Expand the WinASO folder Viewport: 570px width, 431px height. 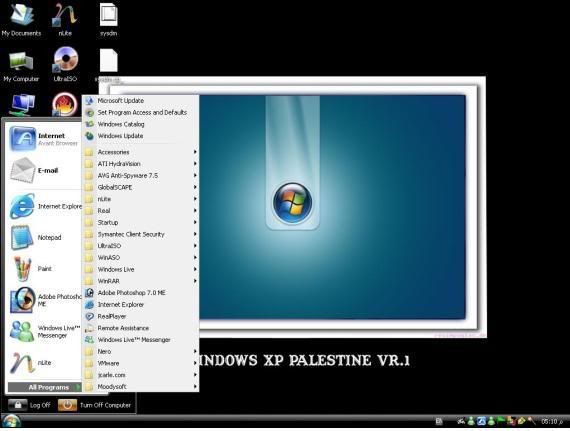(140, 257)
